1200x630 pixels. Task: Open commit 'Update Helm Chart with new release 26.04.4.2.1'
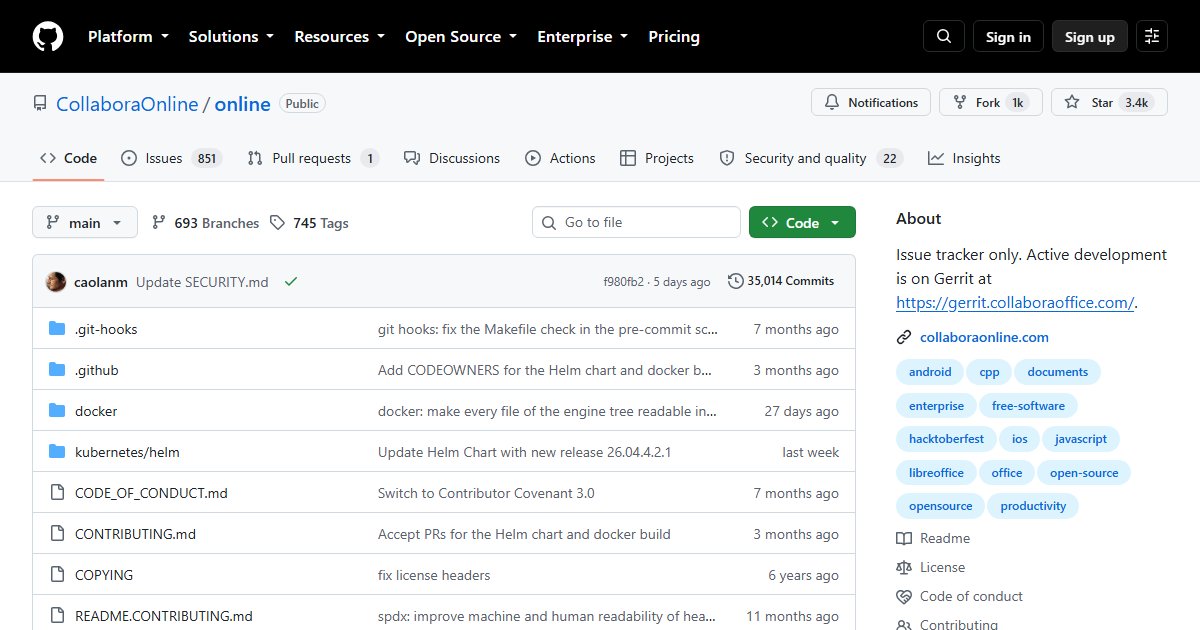coord(524,452)
